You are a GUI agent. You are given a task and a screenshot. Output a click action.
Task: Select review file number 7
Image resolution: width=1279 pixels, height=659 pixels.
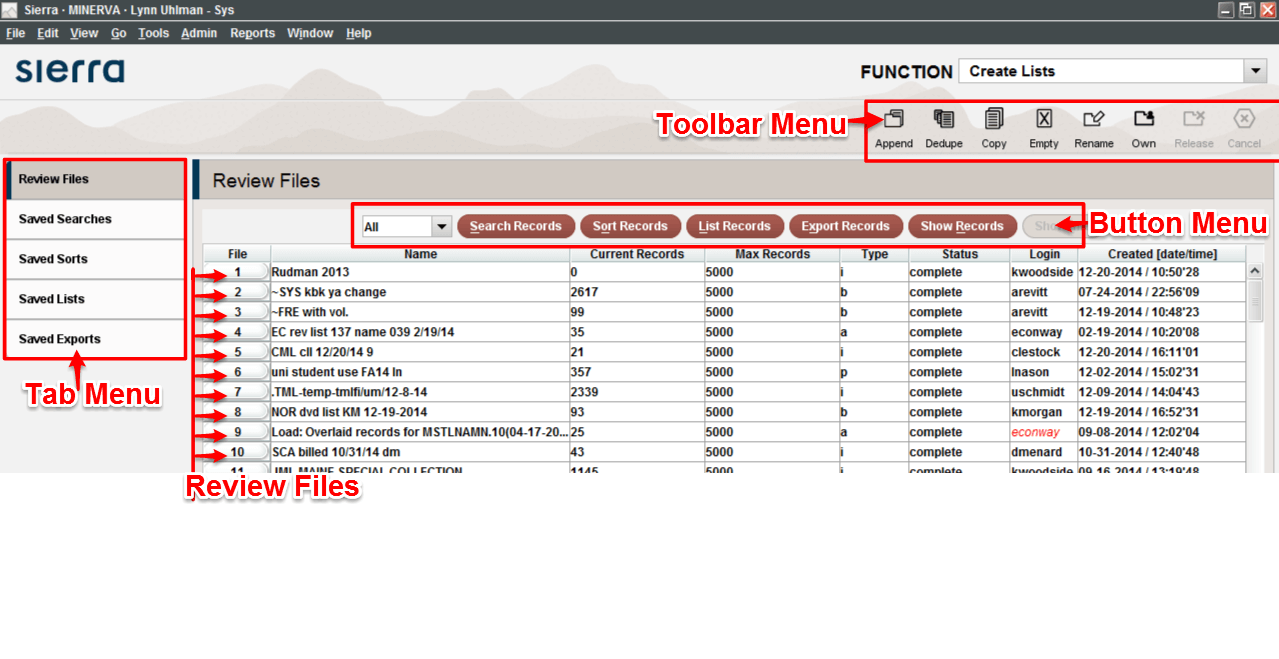tap(237, 392)
